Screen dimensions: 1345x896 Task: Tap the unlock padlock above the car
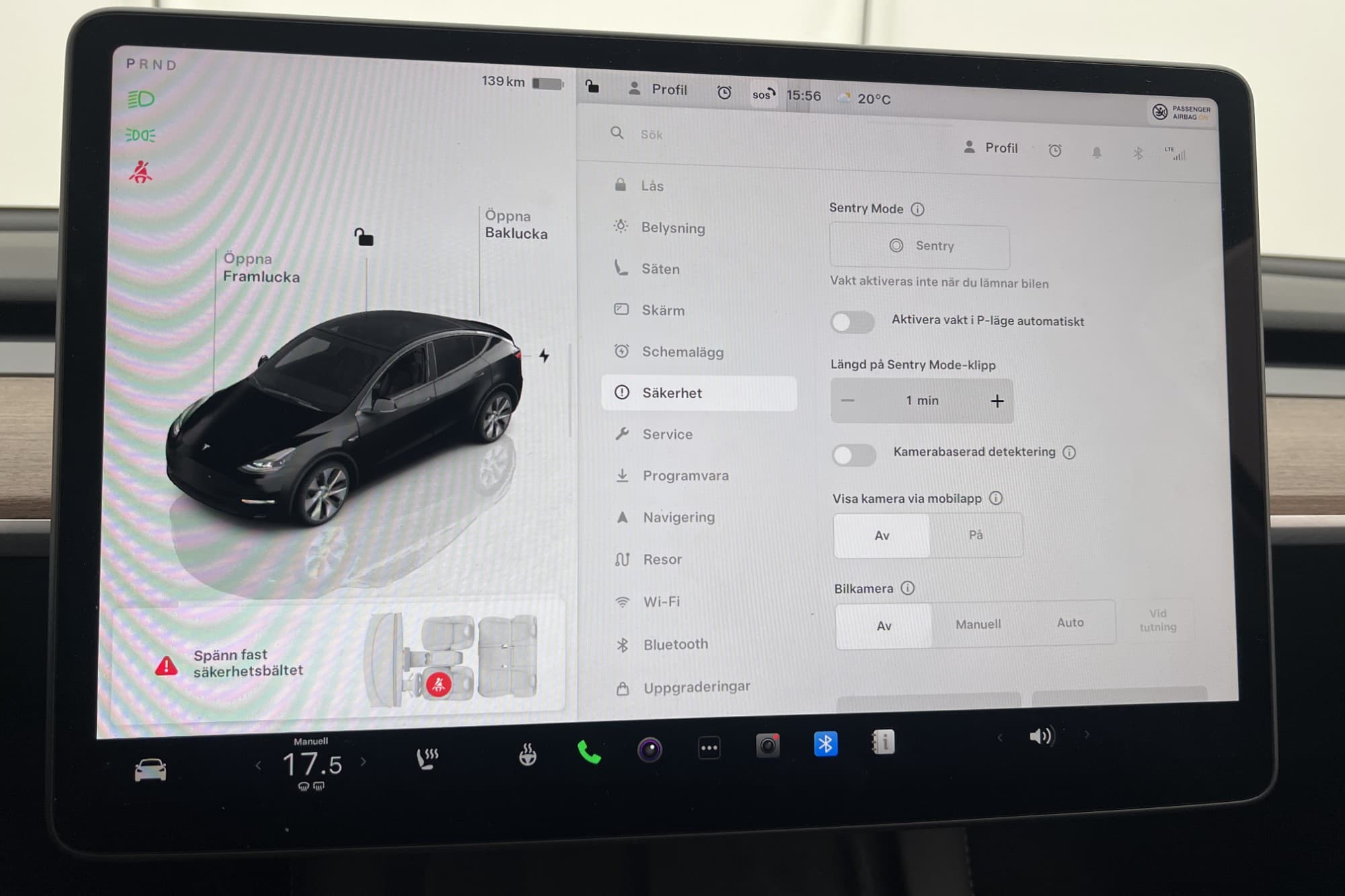[x=364, y=237]
